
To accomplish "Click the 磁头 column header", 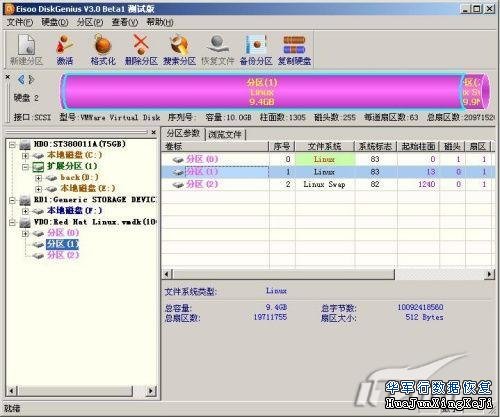I will click(x=452, y=146).
